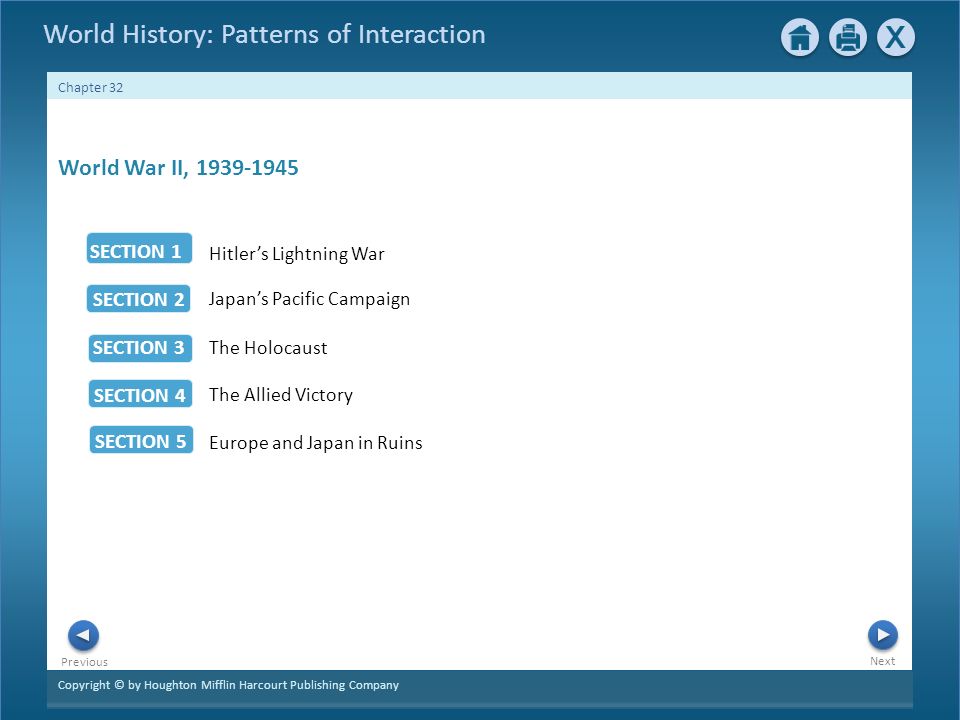The image size is (960, 720).
Task: Open the SECTION 5 button
Action: tap(141, 440)
